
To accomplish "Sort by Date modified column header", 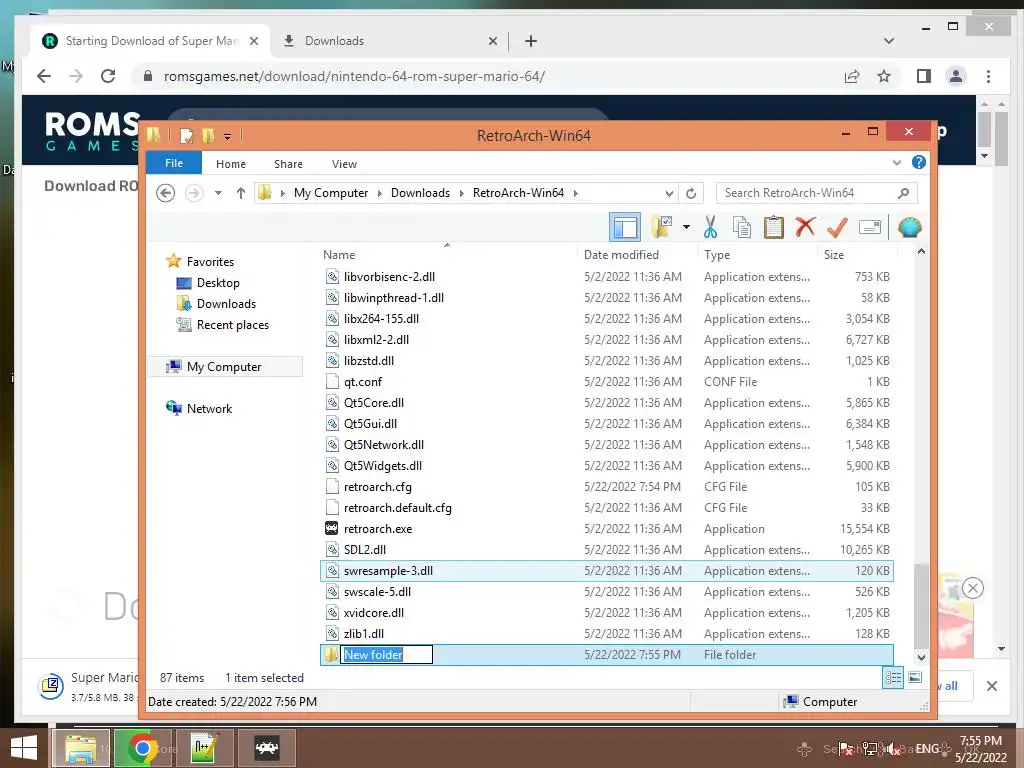I will [x=620, y=255].
